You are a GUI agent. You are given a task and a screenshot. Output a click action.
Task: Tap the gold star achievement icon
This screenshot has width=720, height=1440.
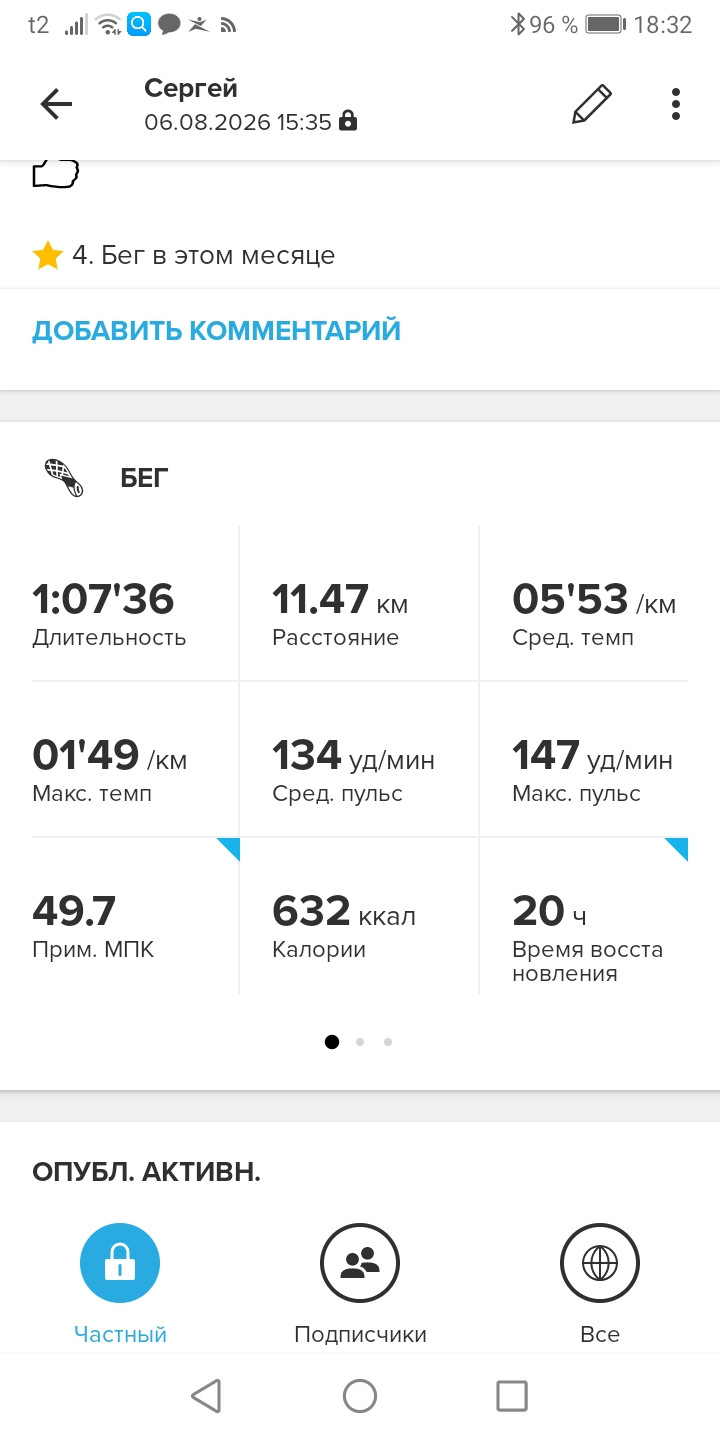pyautogui.click(x=47, y=256)
